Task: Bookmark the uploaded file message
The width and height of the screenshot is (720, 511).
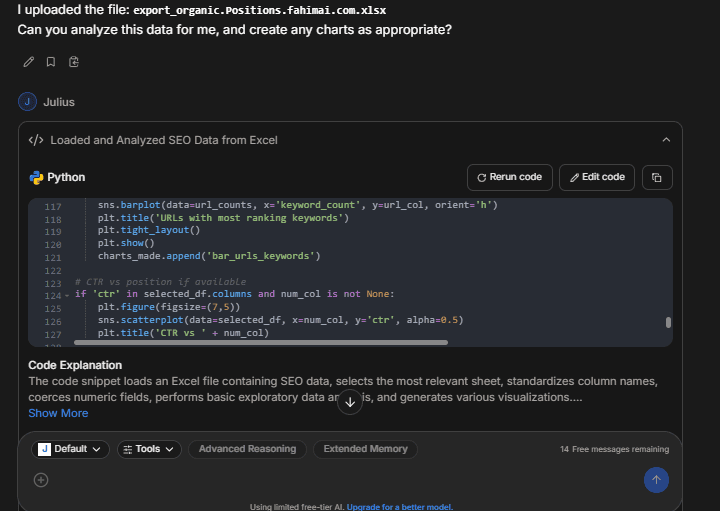Action: (51, 62)
